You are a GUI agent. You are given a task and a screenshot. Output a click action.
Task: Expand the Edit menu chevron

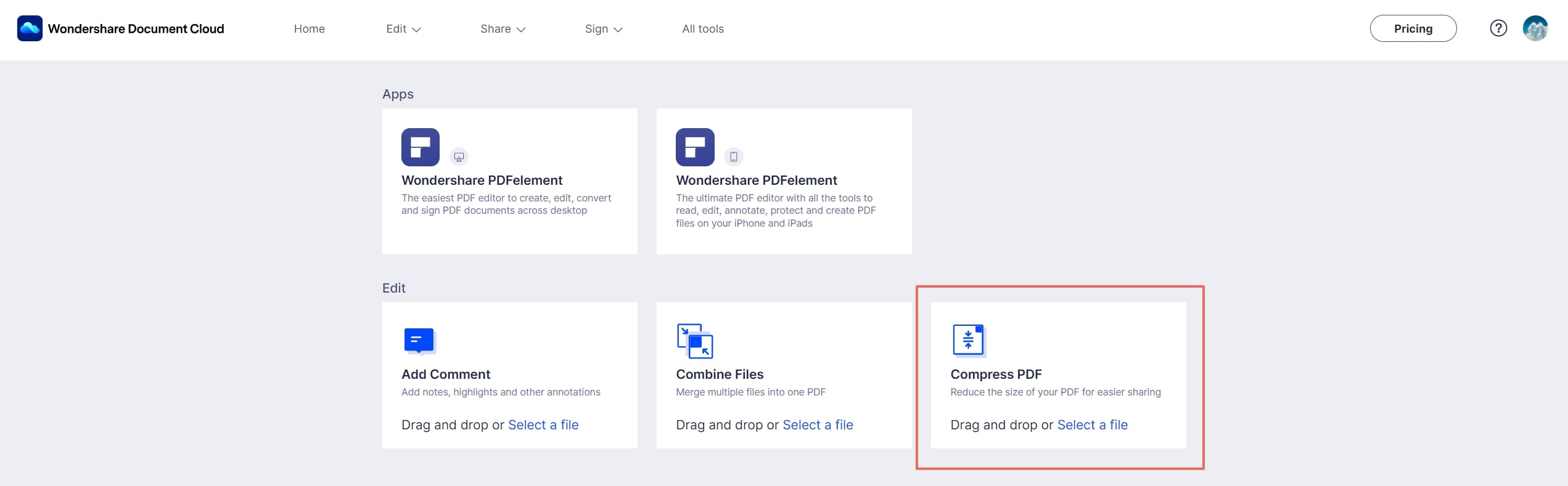[416, 30]
